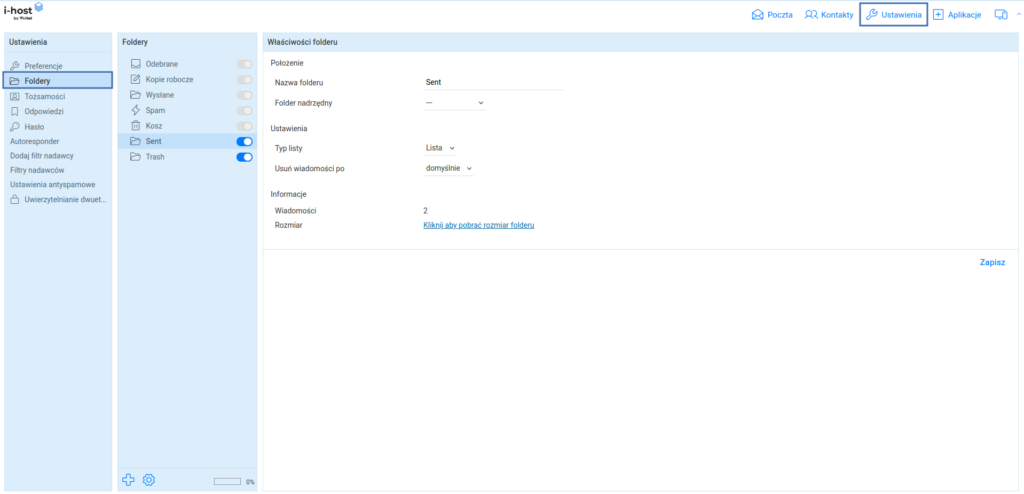The image size is (1024, 494).
Task: Click the Nazwa folderu input field
Action: click(494, 82)
